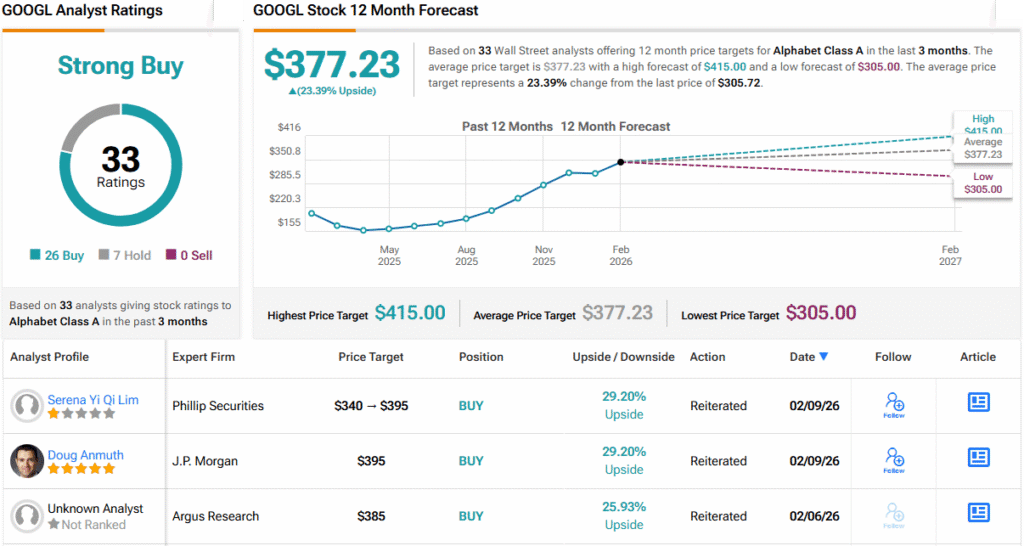Viewport: 1024px width, 546px height.
Task: Click the Upside / Downside column header
Action: pos(623,357)
